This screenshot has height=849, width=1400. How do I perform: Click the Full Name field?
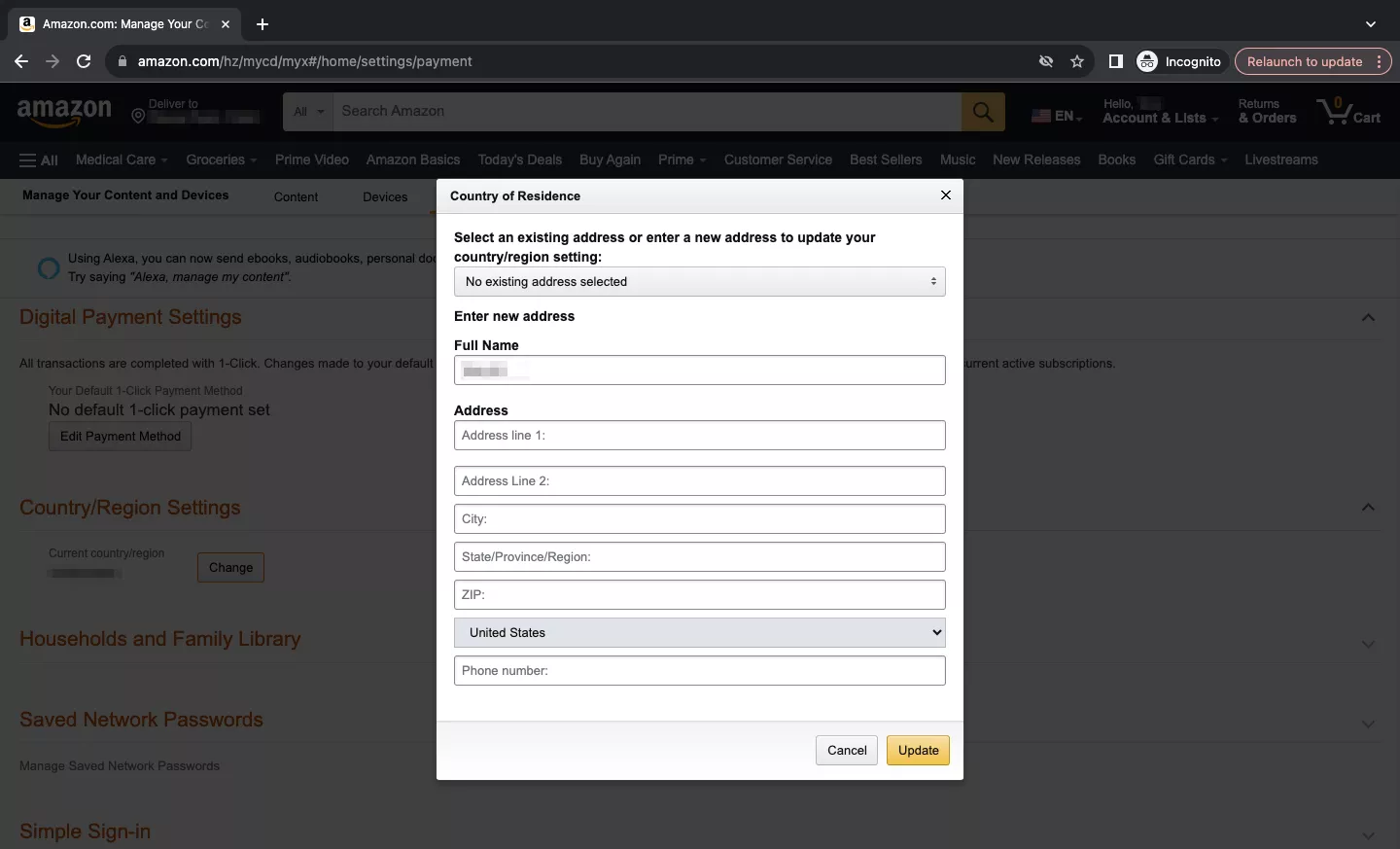click(700, 370)
